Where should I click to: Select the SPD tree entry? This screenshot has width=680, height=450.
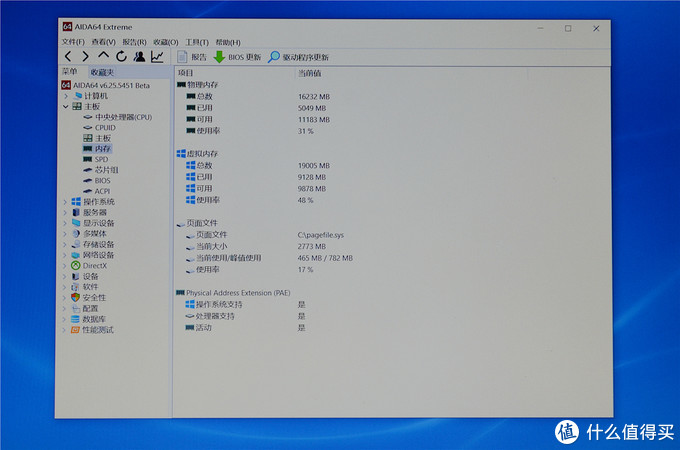(101, 159)
